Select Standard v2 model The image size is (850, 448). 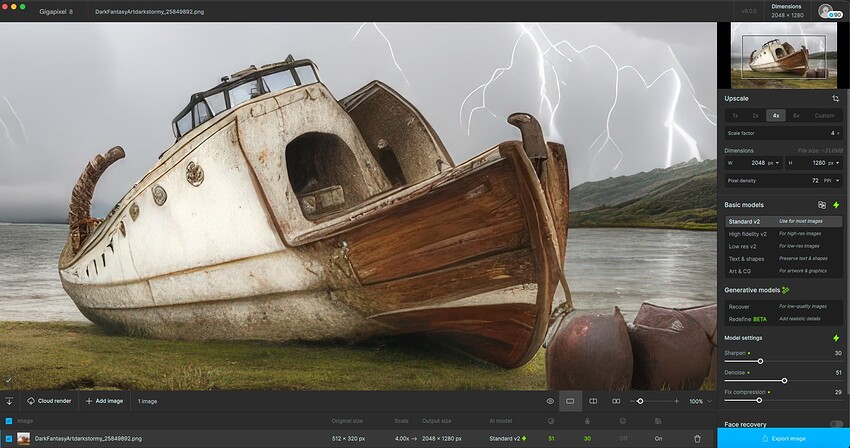(784, 221)
